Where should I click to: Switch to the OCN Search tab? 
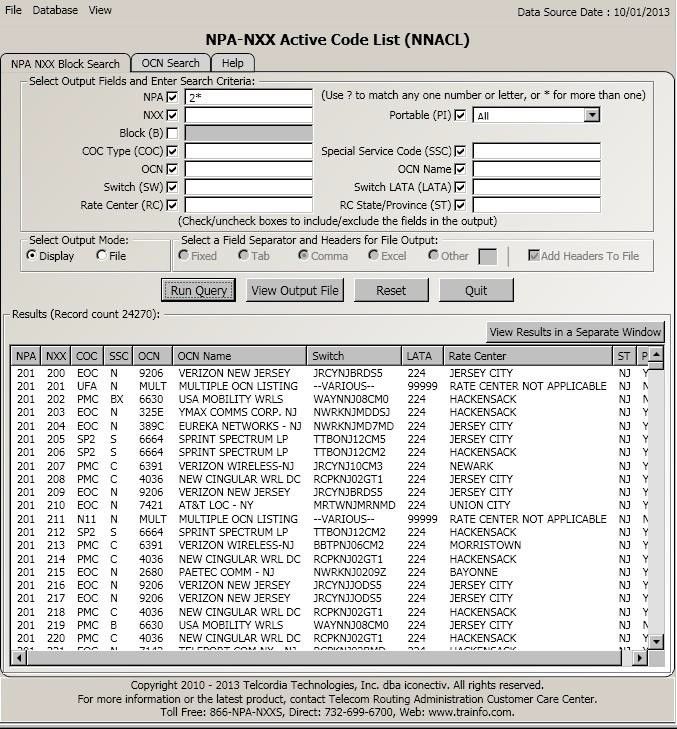click(170, 63)
